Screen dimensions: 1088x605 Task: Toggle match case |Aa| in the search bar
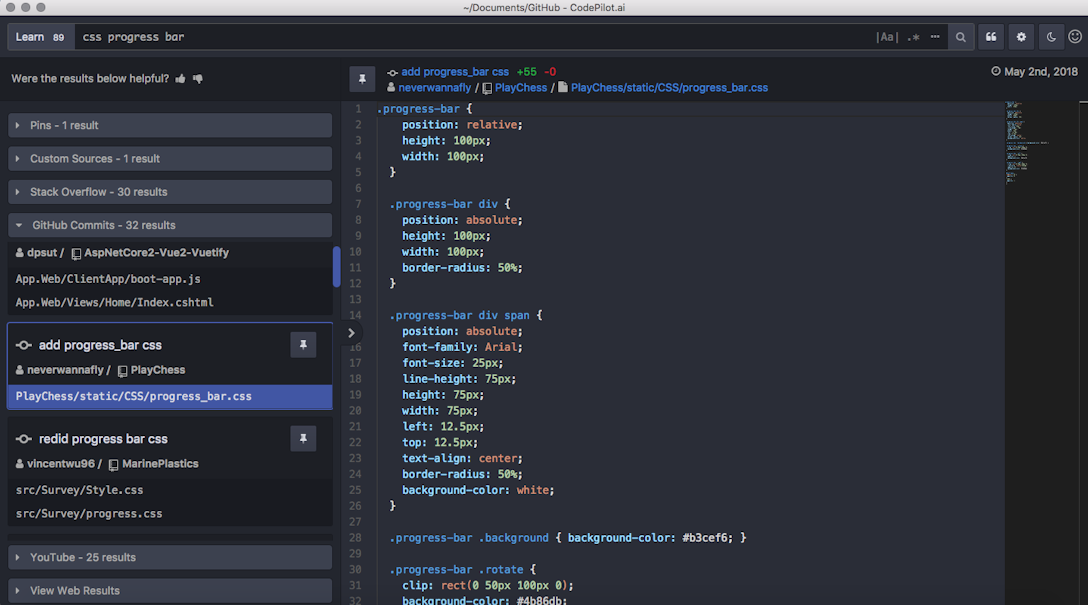pyautogui.click(x=886, y=36)
